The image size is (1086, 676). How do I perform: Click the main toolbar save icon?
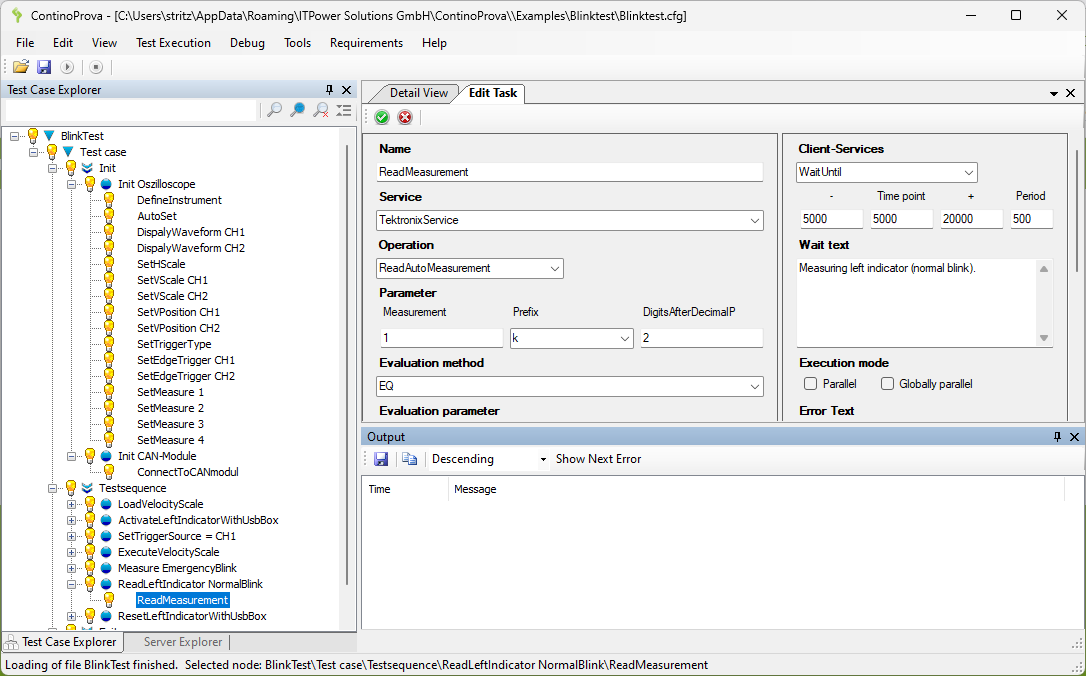(44, 67)
